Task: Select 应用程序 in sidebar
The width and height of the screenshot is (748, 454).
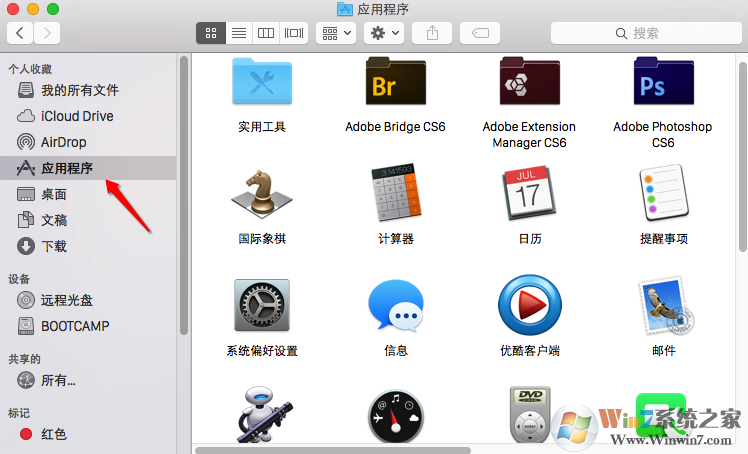Action: point(88,168)
